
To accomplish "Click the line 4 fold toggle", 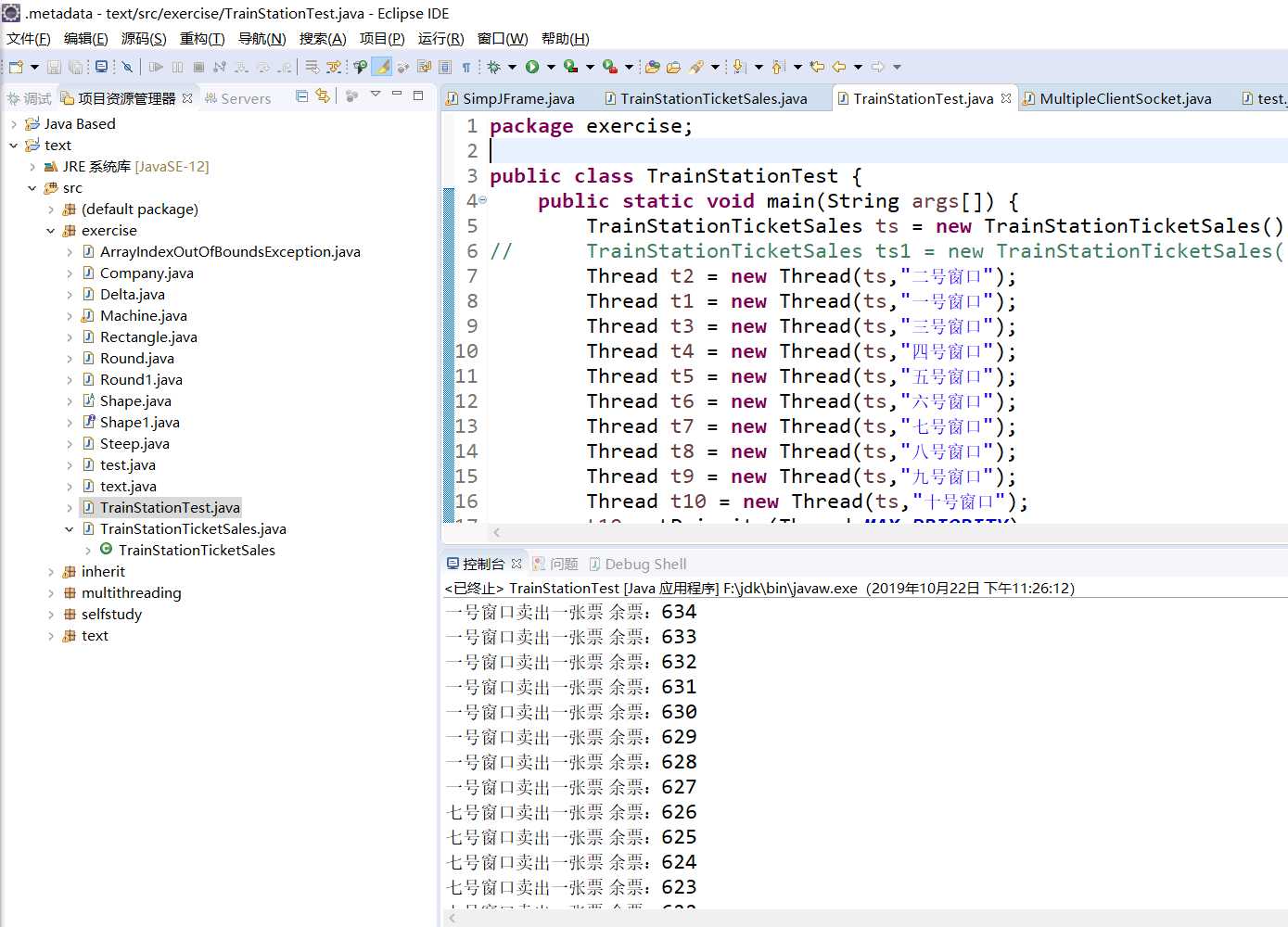I will pos(482,200).
